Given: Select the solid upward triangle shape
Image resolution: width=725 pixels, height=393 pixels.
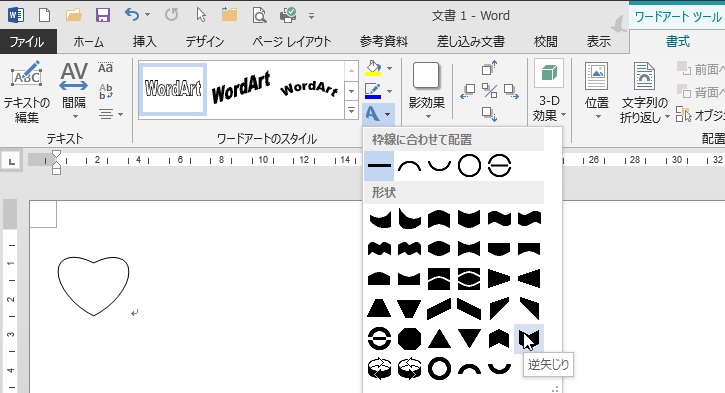Looking at the screenshot, I should coord(439,339).
